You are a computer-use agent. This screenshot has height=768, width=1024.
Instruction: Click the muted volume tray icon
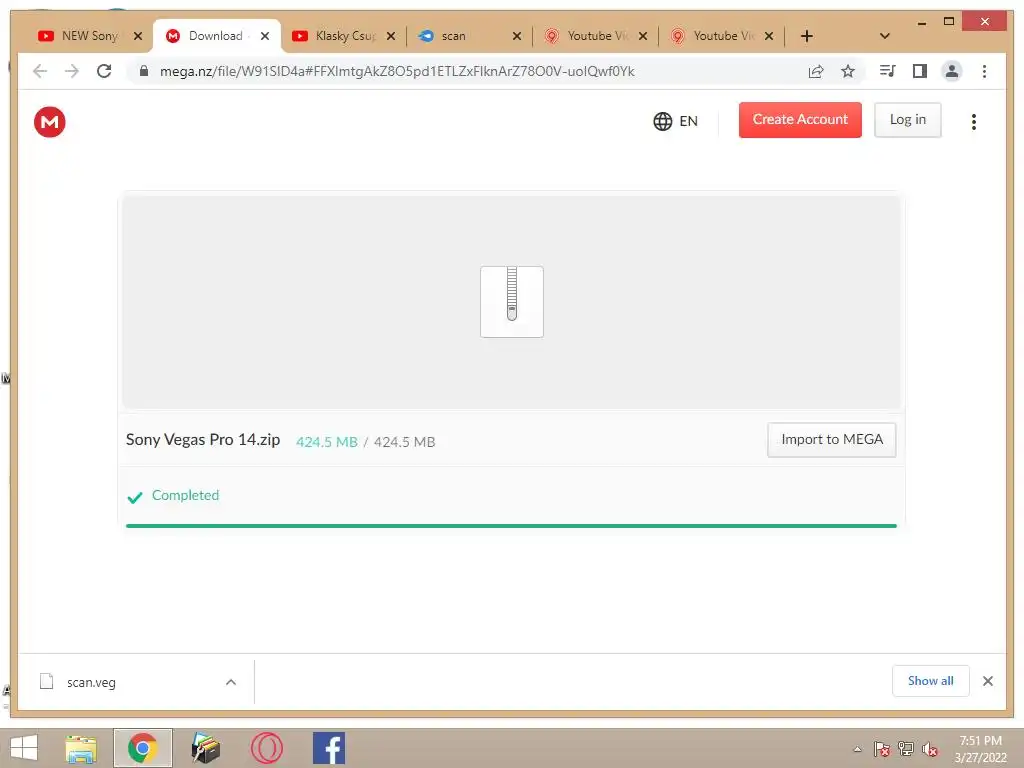(930, 749)
